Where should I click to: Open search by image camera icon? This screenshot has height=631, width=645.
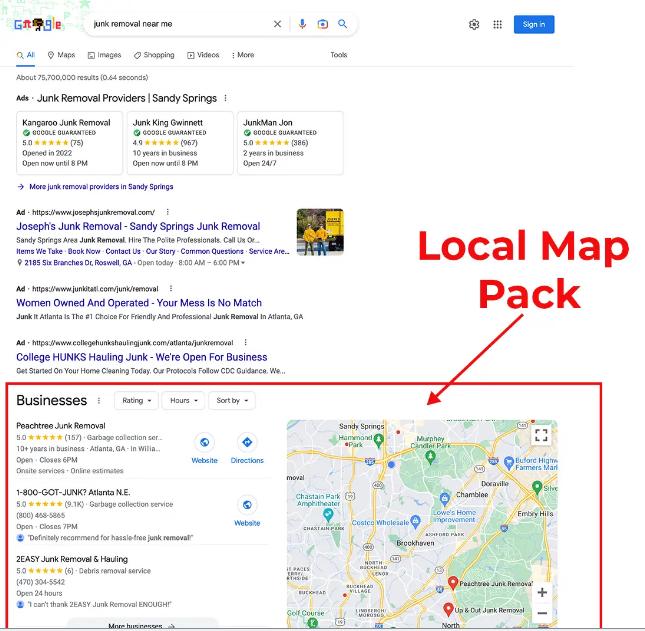[x=323, y=24]
